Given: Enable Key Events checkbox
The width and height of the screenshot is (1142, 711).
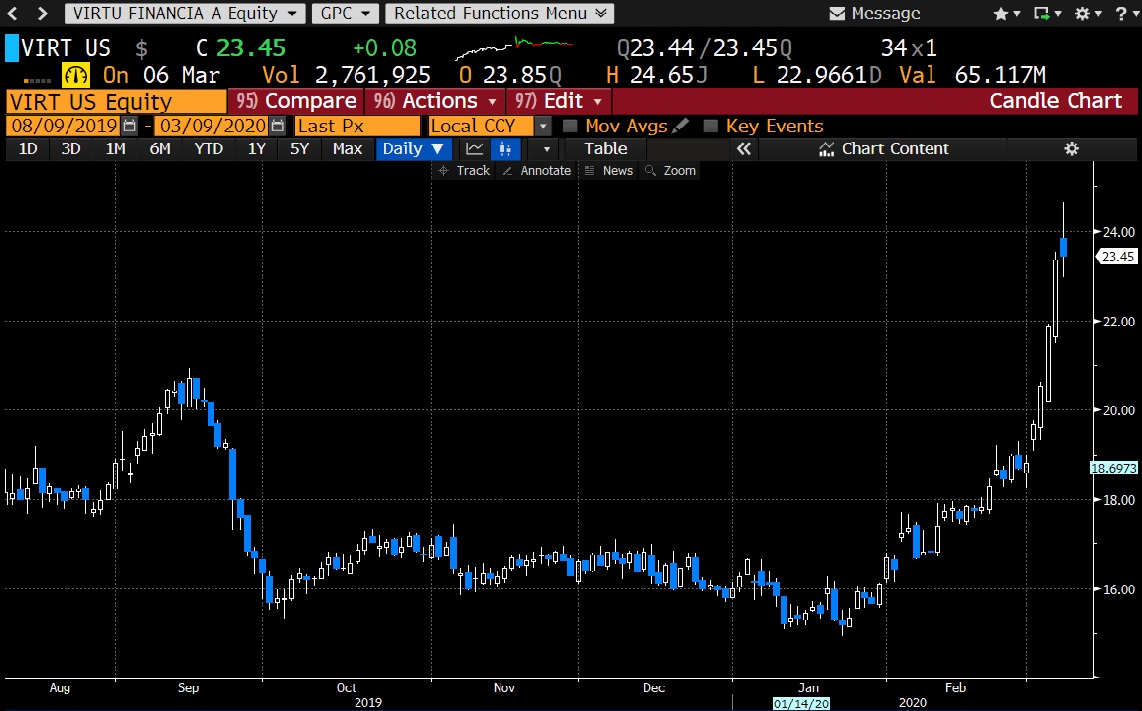Looking at the screenshot, I should click(711, 126).
